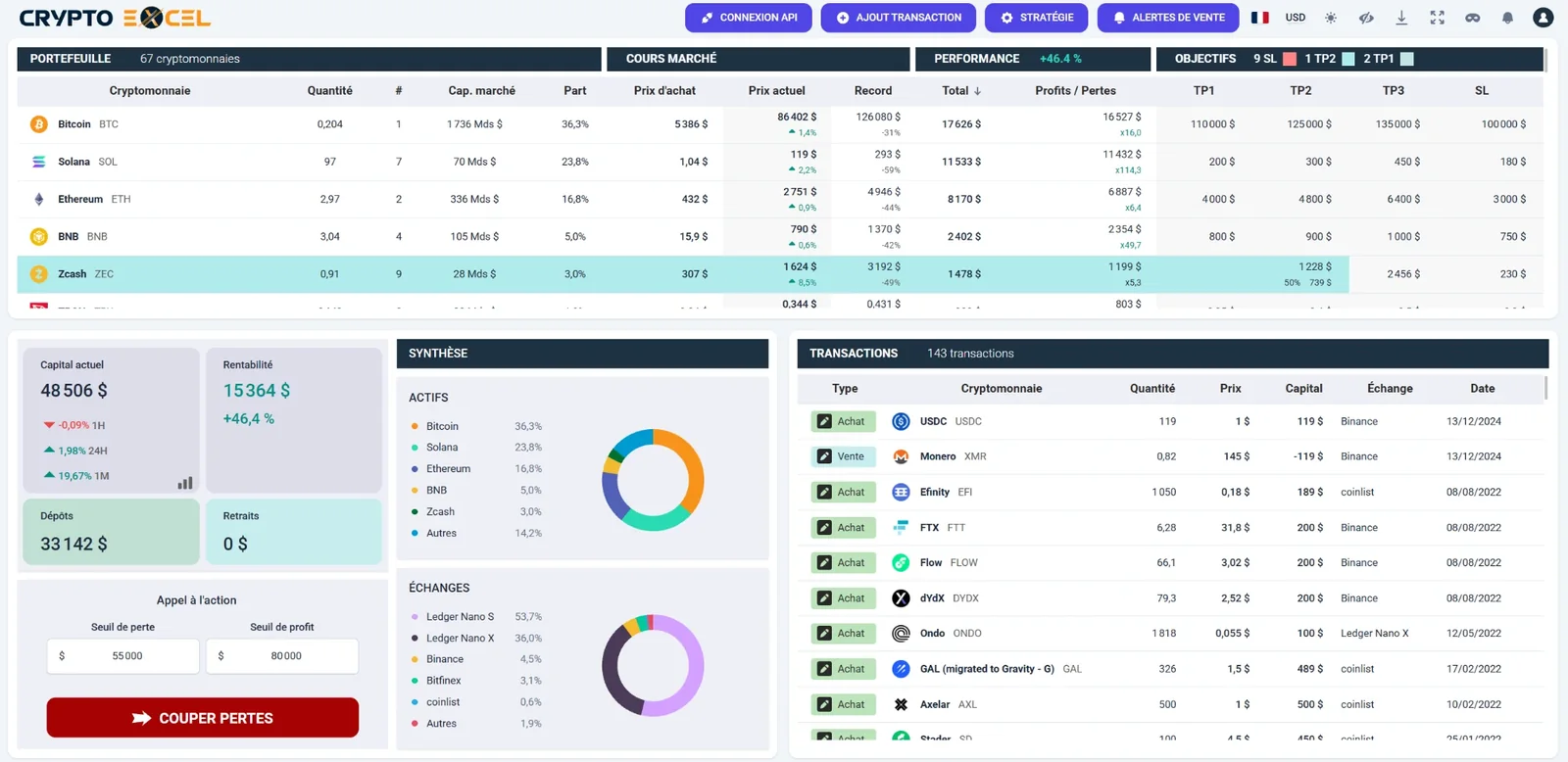Click the Seuil de perte input field
1568x762 pixels.
point(122,656)
